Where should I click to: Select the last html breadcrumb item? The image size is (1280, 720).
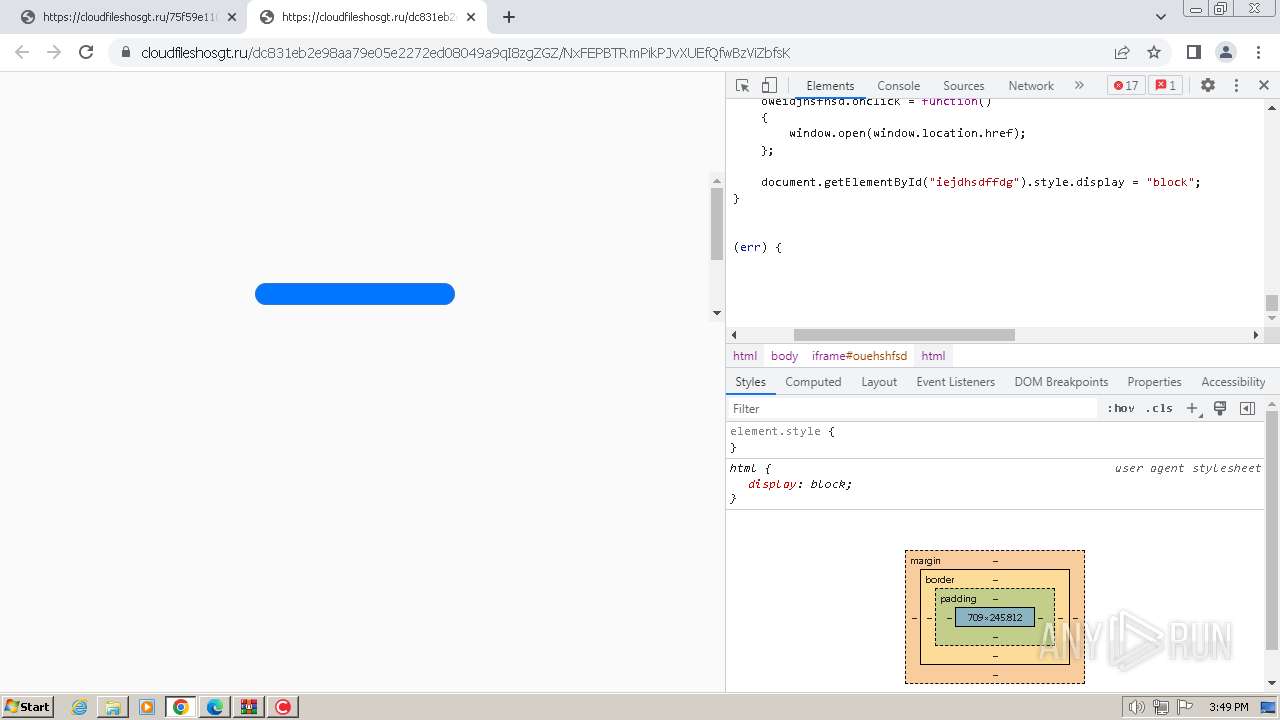[x=933, y=356]
